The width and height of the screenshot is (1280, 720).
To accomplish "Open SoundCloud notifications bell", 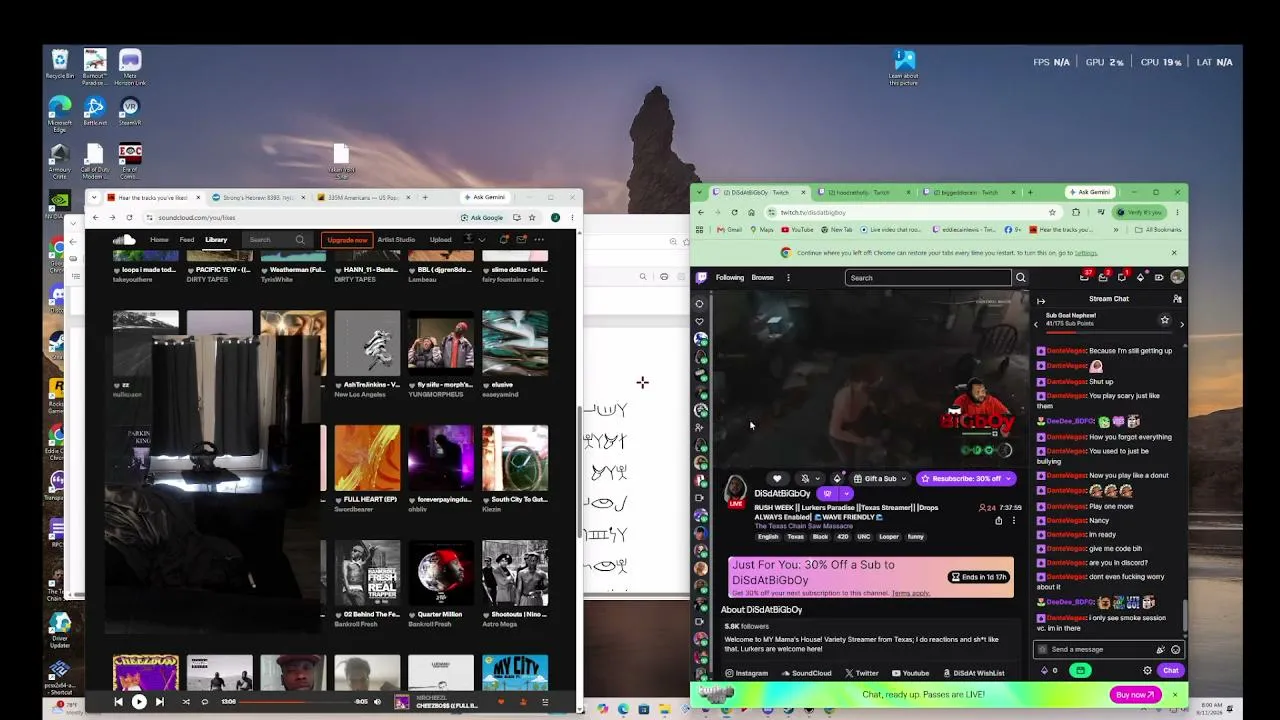I will (504, 240).
